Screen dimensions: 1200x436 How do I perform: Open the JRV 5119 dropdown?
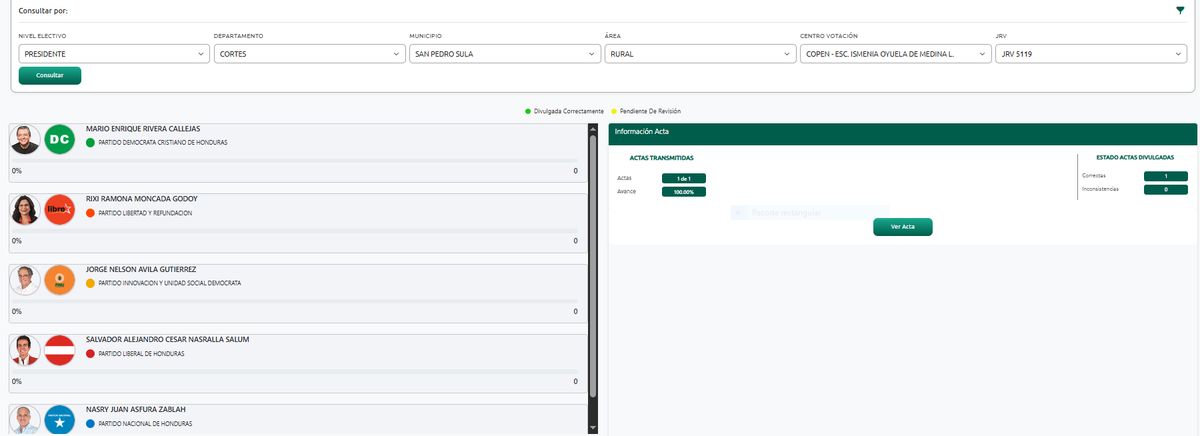[1091, 54]
